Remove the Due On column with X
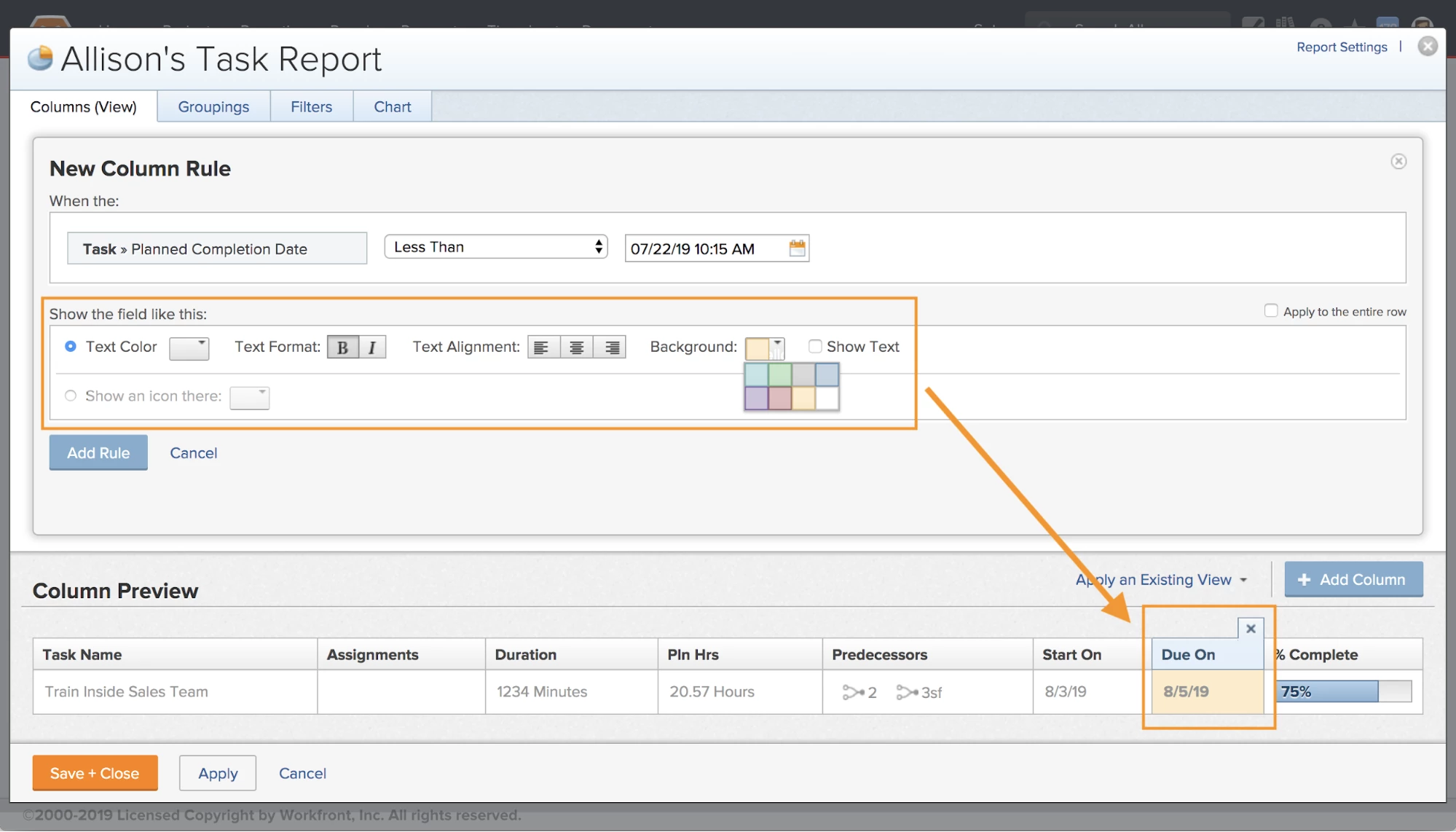Viewport: 1456px width, 832px height. [x=1251, y=629]
